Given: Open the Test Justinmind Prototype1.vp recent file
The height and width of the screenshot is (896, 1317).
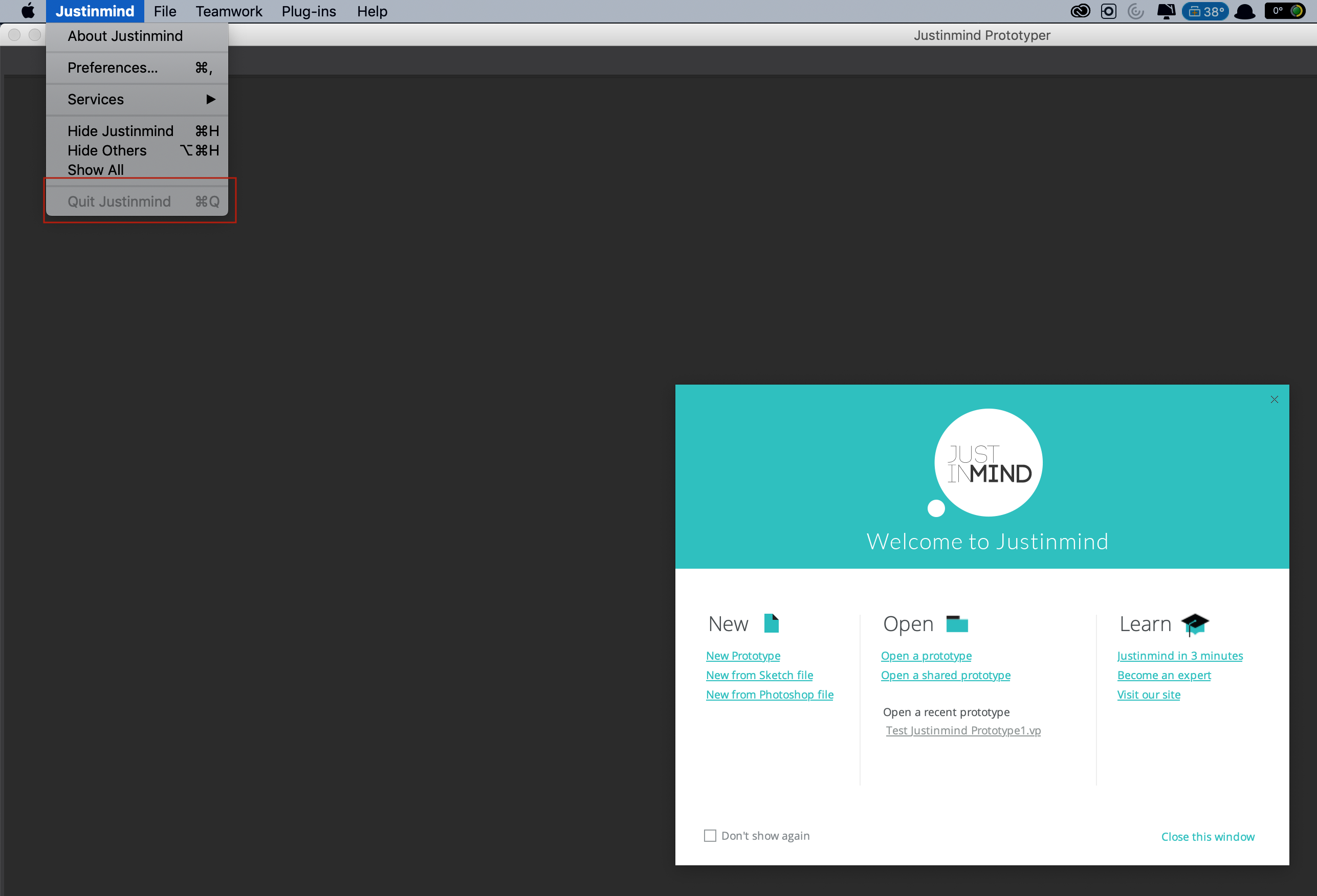Looking at the screenshot, I should click(963, 731).
